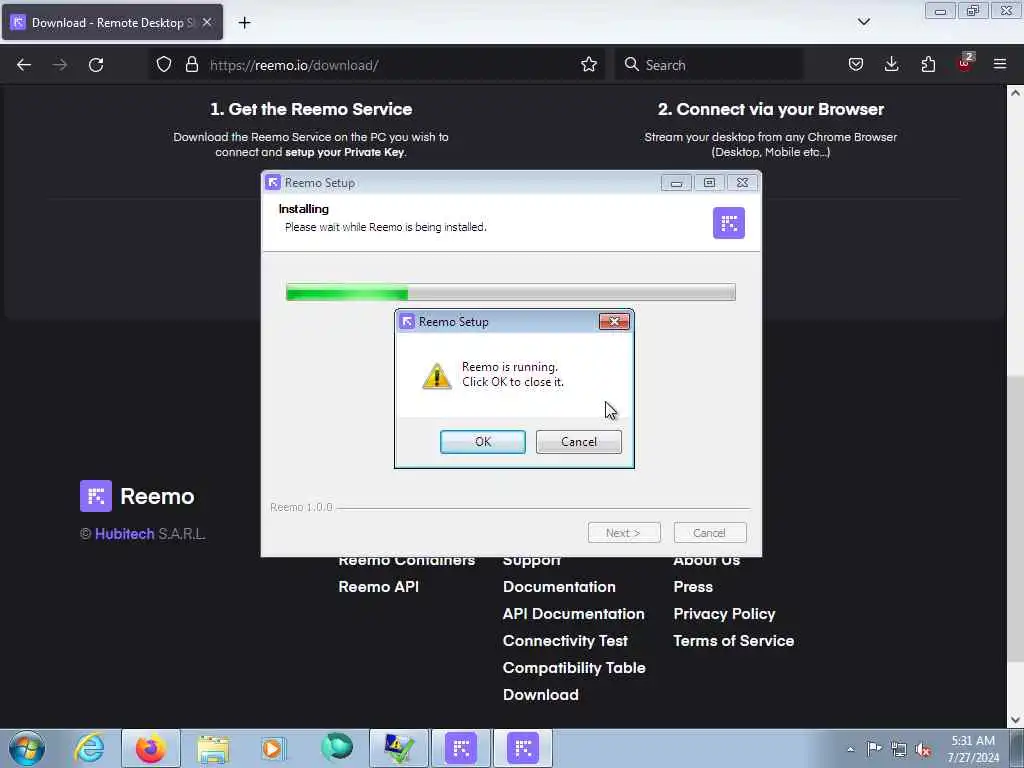Click the Firefox Search box

tap(709, 65)
